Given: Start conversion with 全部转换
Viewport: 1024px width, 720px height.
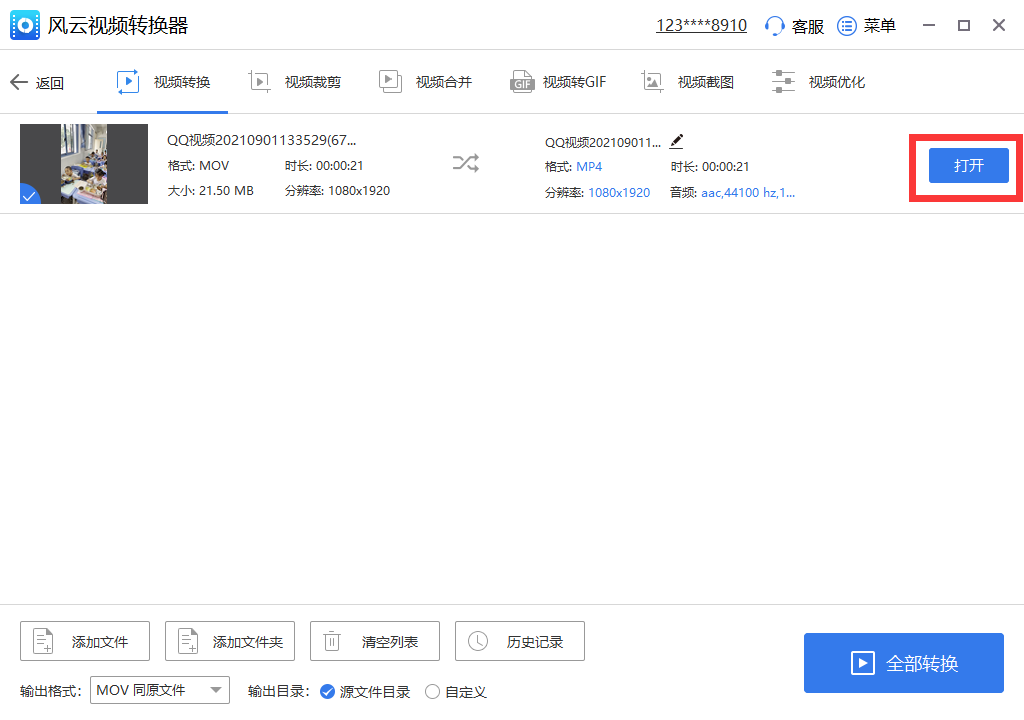Looking at the screenshot, I should (903, 663).
